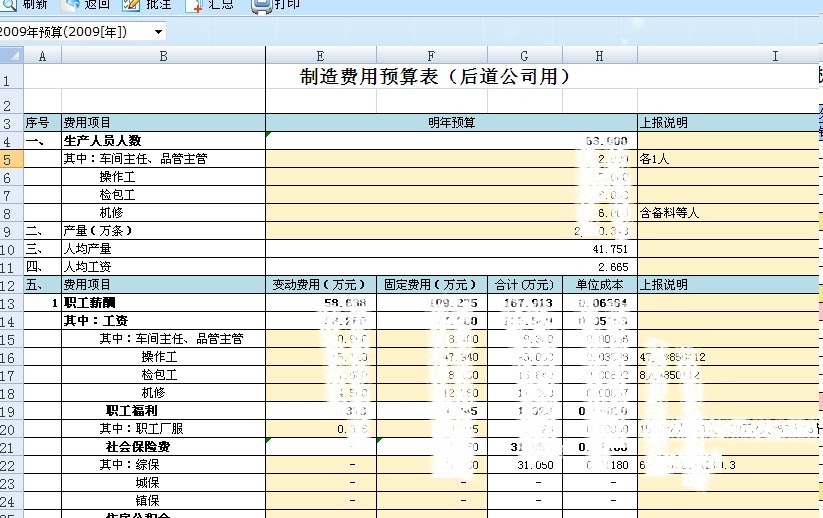Click the 序号 header cell

[43, 123]
